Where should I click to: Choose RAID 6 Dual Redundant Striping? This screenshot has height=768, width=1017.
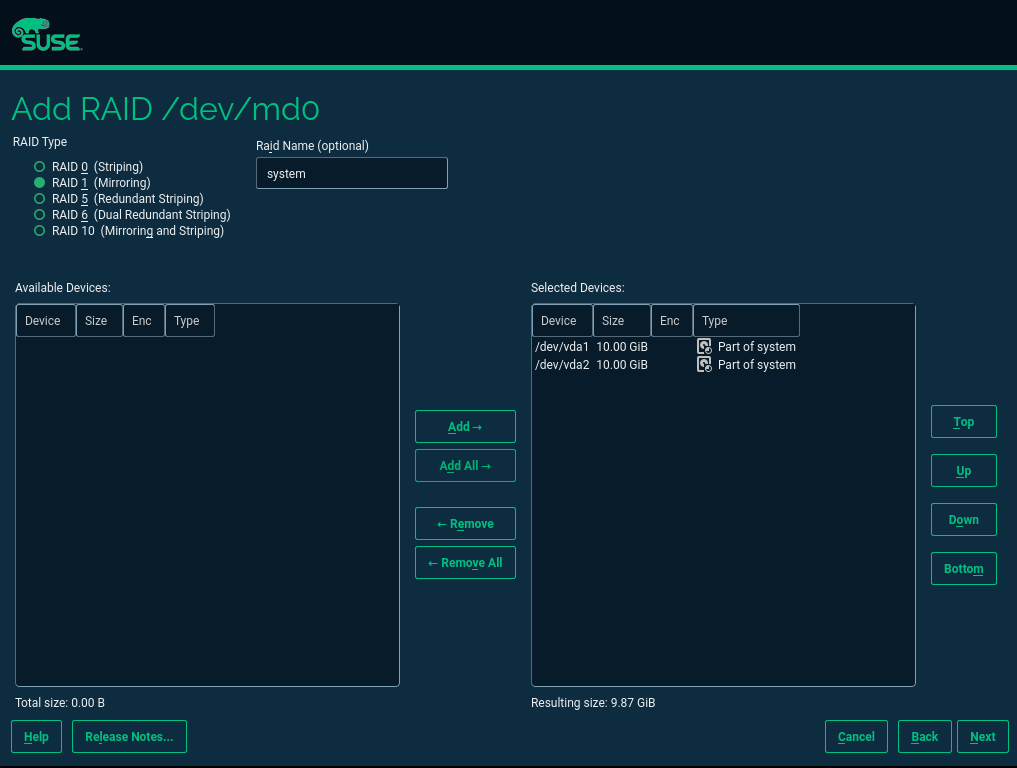[x=40, y=215]
